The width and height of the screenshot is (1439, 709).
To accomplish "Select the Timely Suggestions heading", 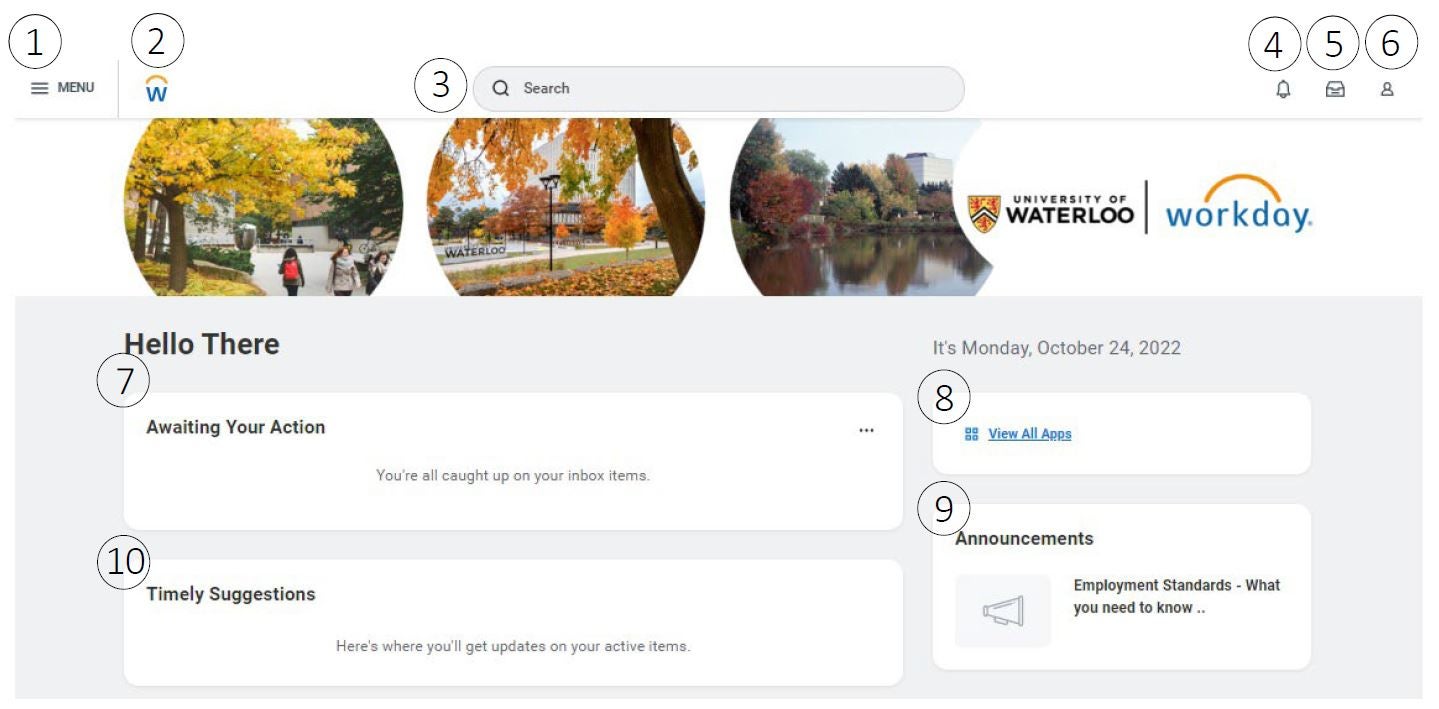I will pos(231,594).
